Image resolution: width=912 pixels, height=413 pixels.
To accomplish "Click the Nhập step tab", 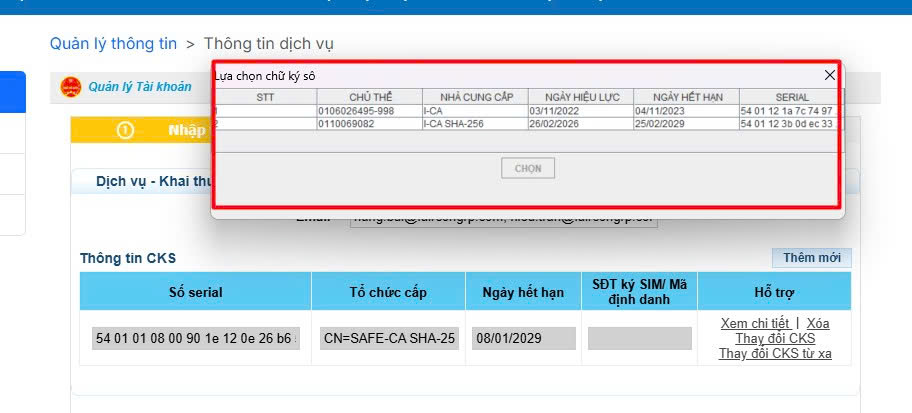I will tap(186, 130).
